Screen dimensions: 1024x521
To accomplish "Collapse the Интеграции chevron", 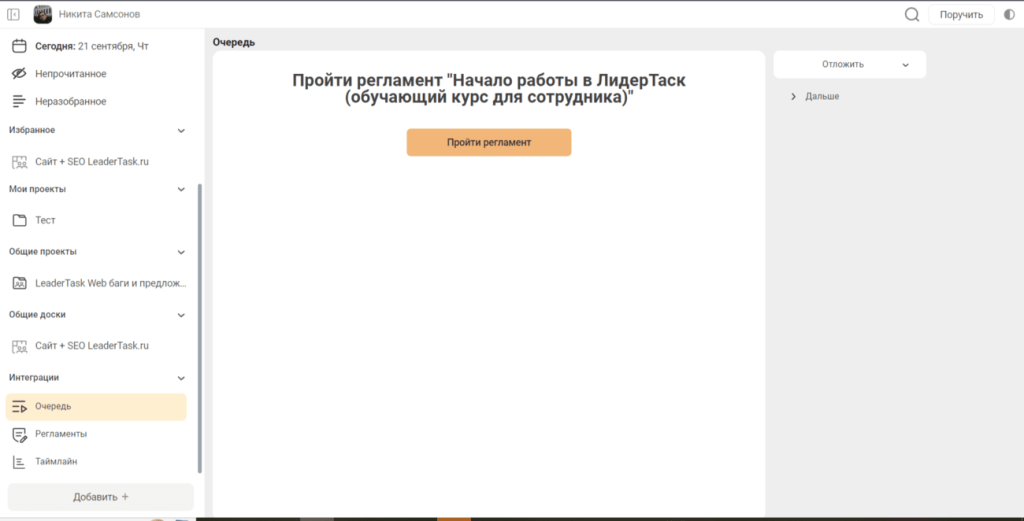I will [181, 378].
